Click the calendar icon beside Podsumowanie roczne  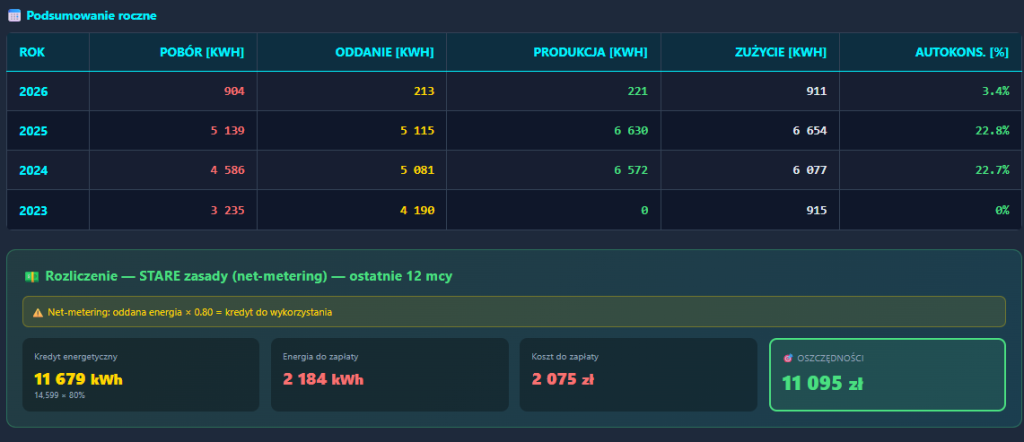(x=14, y=16)
